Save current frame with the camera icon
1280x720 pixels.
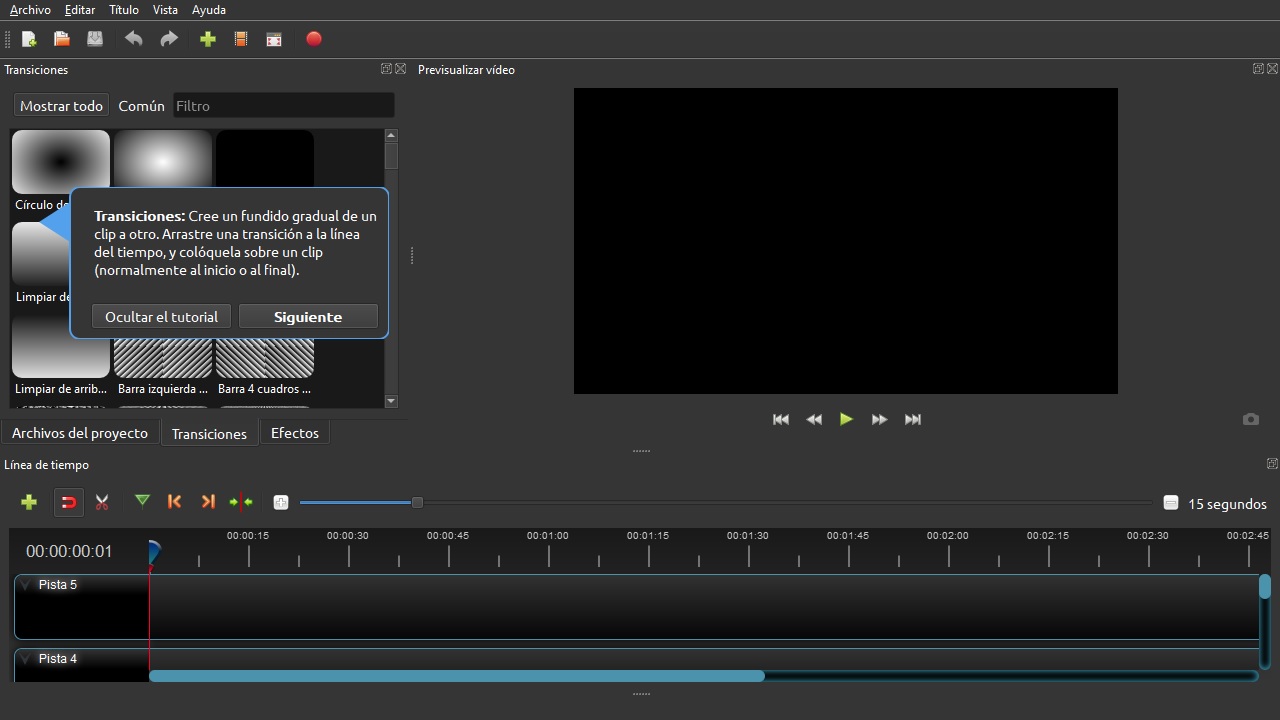click(1251, 419)
